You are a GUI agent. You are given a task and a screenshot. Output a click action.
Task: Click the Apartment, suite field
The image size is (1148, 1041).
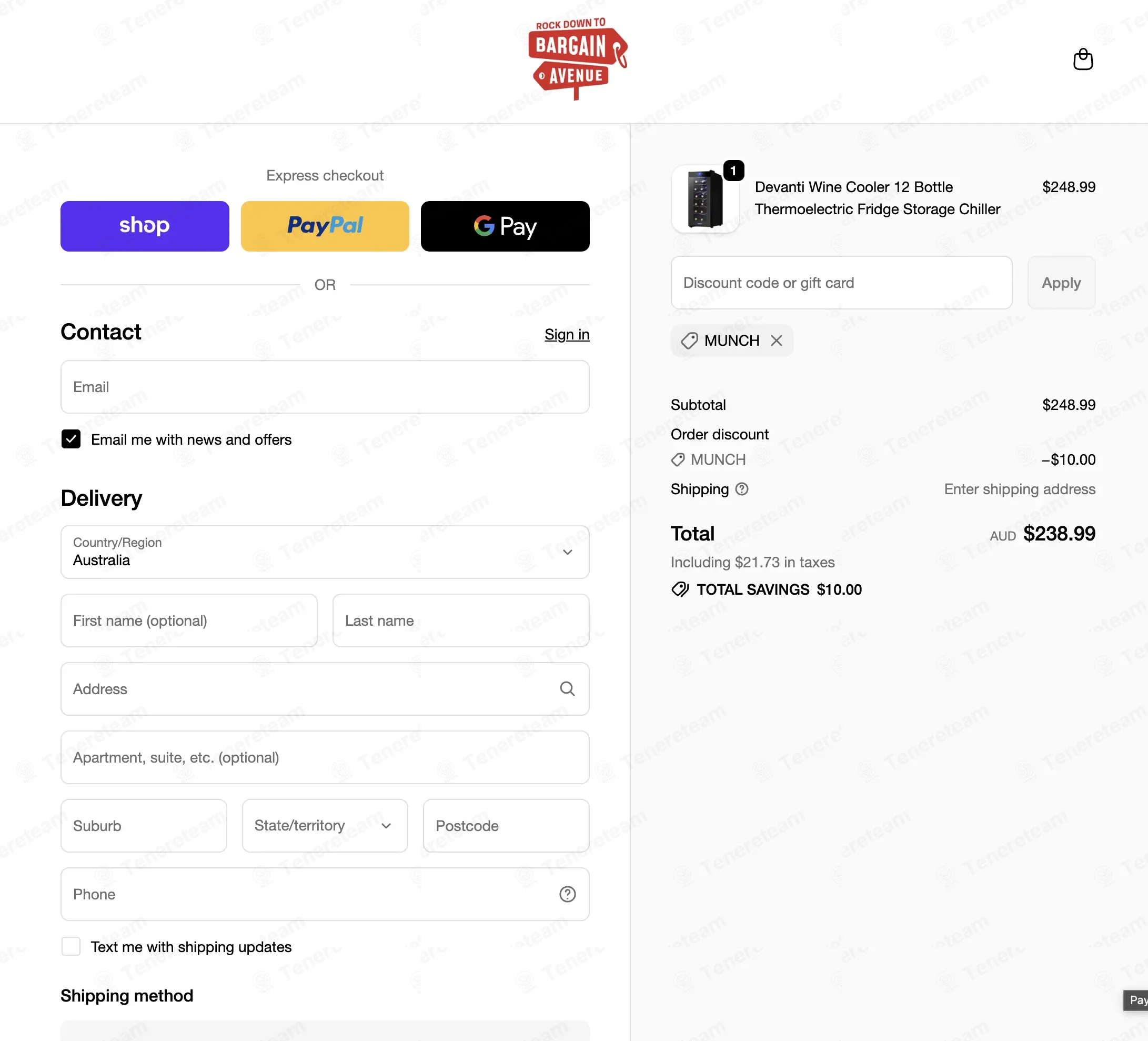[x=325, y=757]
